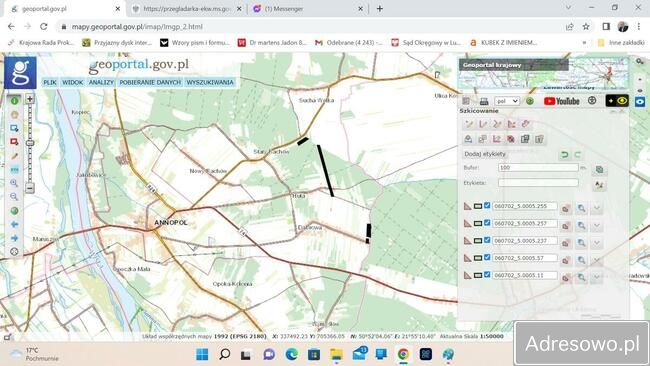Screen dimensions: 650x366
Task: Zoom to sketch 060702_5.0005.255 with magnifier icon
Action: (582, 208)
